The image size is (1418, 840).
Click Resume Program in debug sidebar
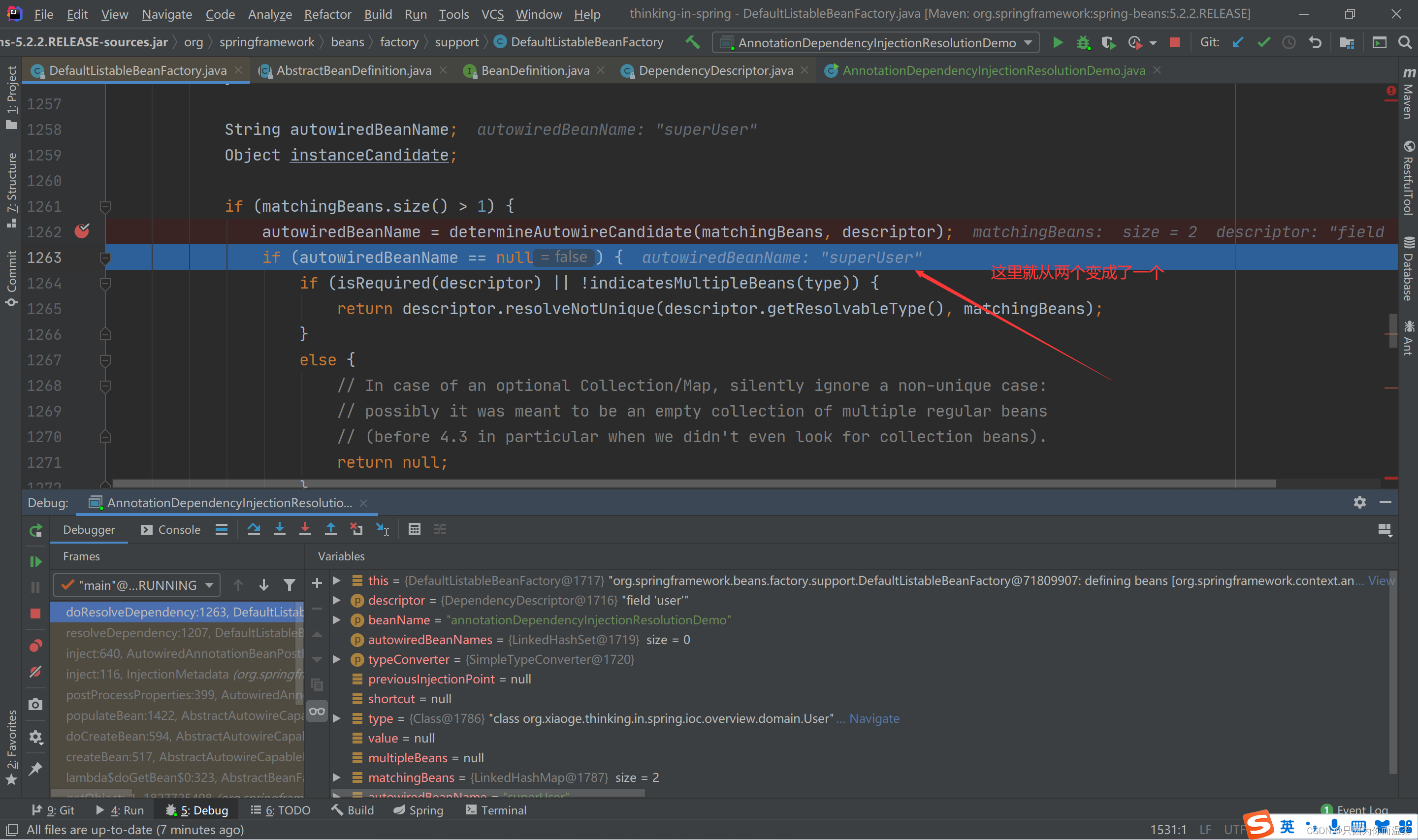(x=35, y=561)
